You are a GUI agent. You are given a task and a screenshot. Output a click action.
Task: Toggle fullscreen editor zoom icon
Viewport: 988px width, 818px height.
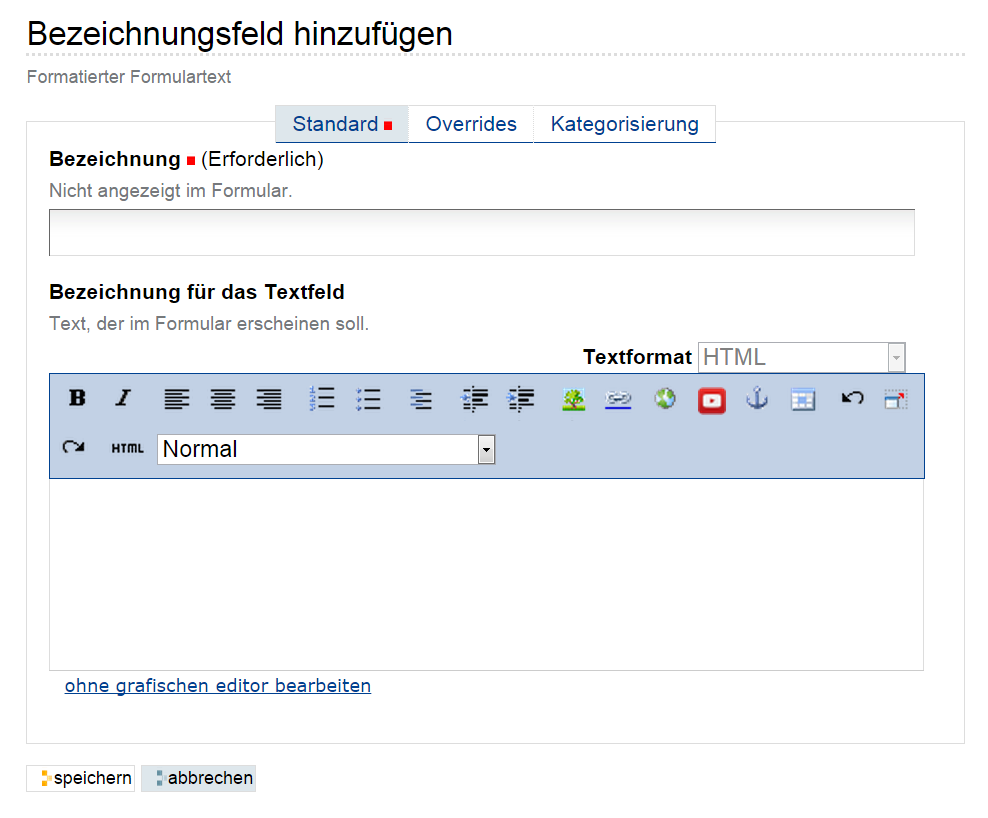pos(895,400)
